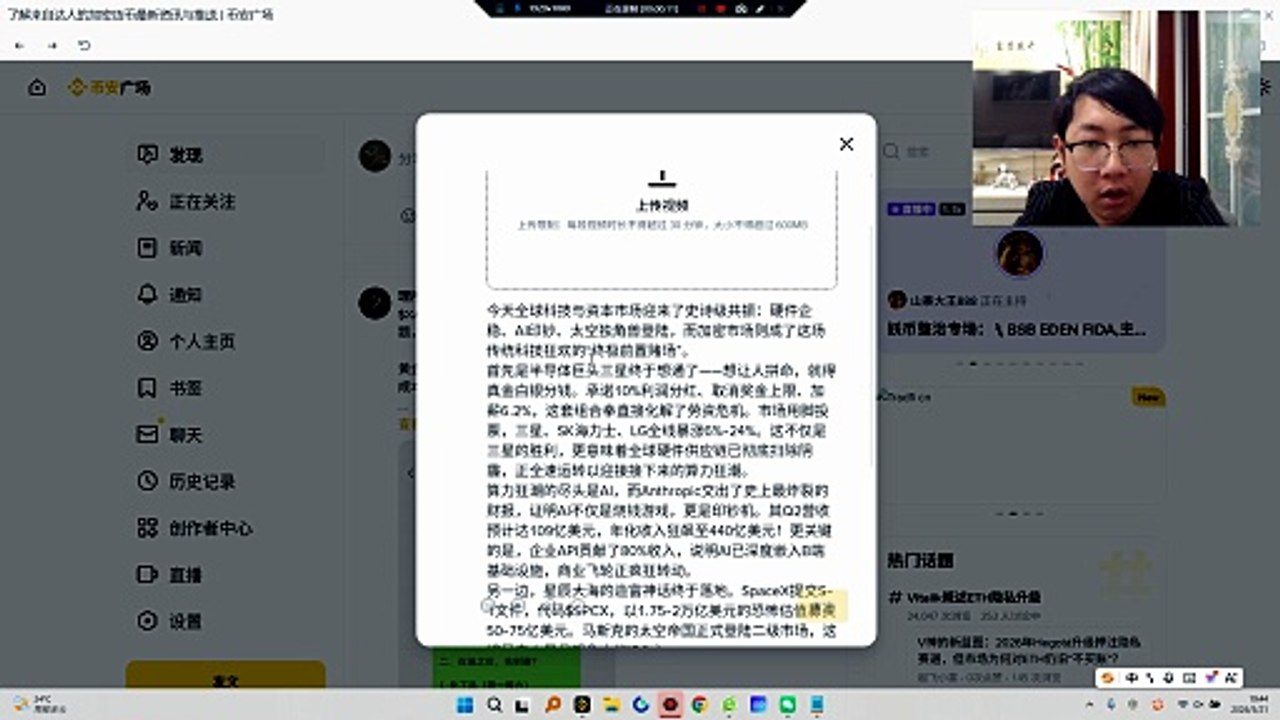
Task: Click the user avatar behind the dialog top
Action: pyautogui.click(x=375, y=156)
